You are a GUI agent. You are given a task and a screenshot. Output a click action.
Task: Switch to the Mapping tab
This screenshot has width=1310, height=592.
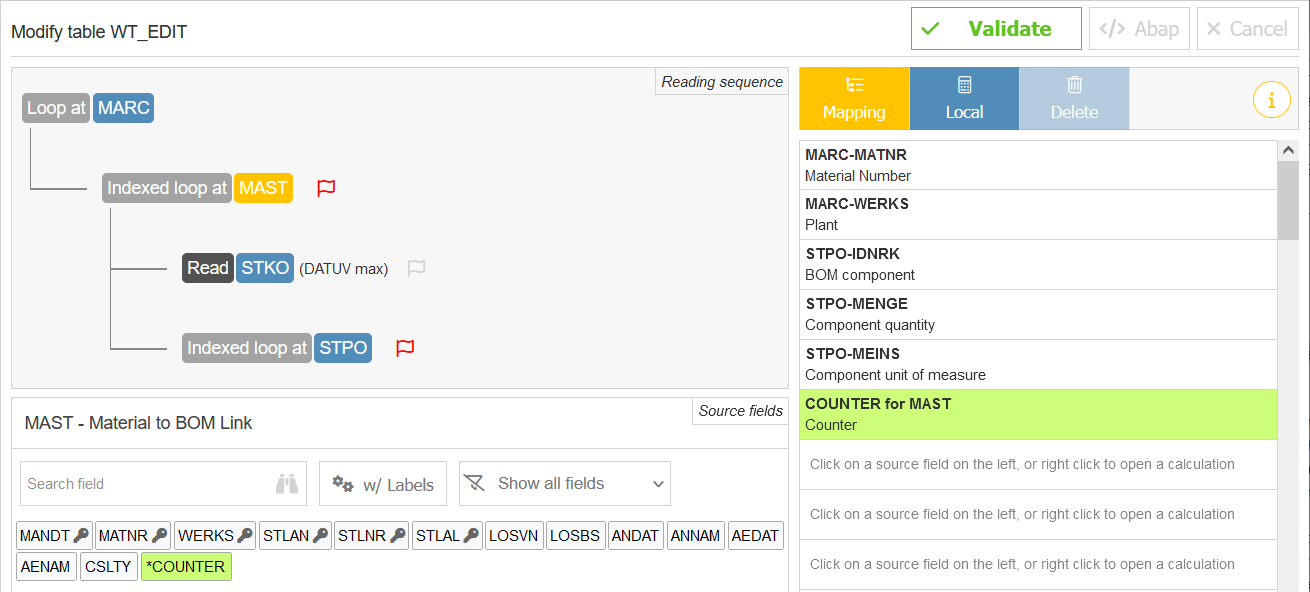click(x=854, y=99)
